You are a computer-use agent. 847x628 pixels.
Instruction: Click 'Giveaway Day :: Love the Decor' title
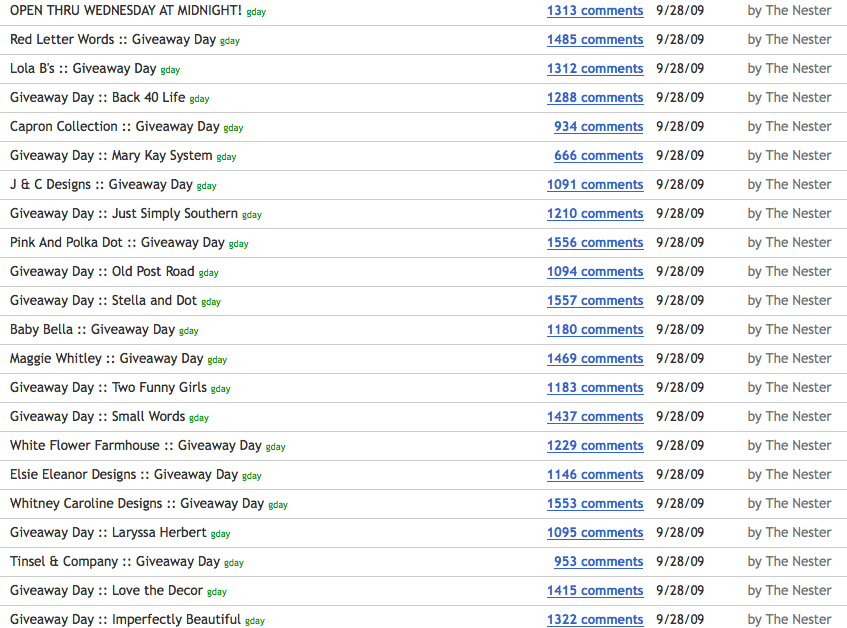coord(106,590)
